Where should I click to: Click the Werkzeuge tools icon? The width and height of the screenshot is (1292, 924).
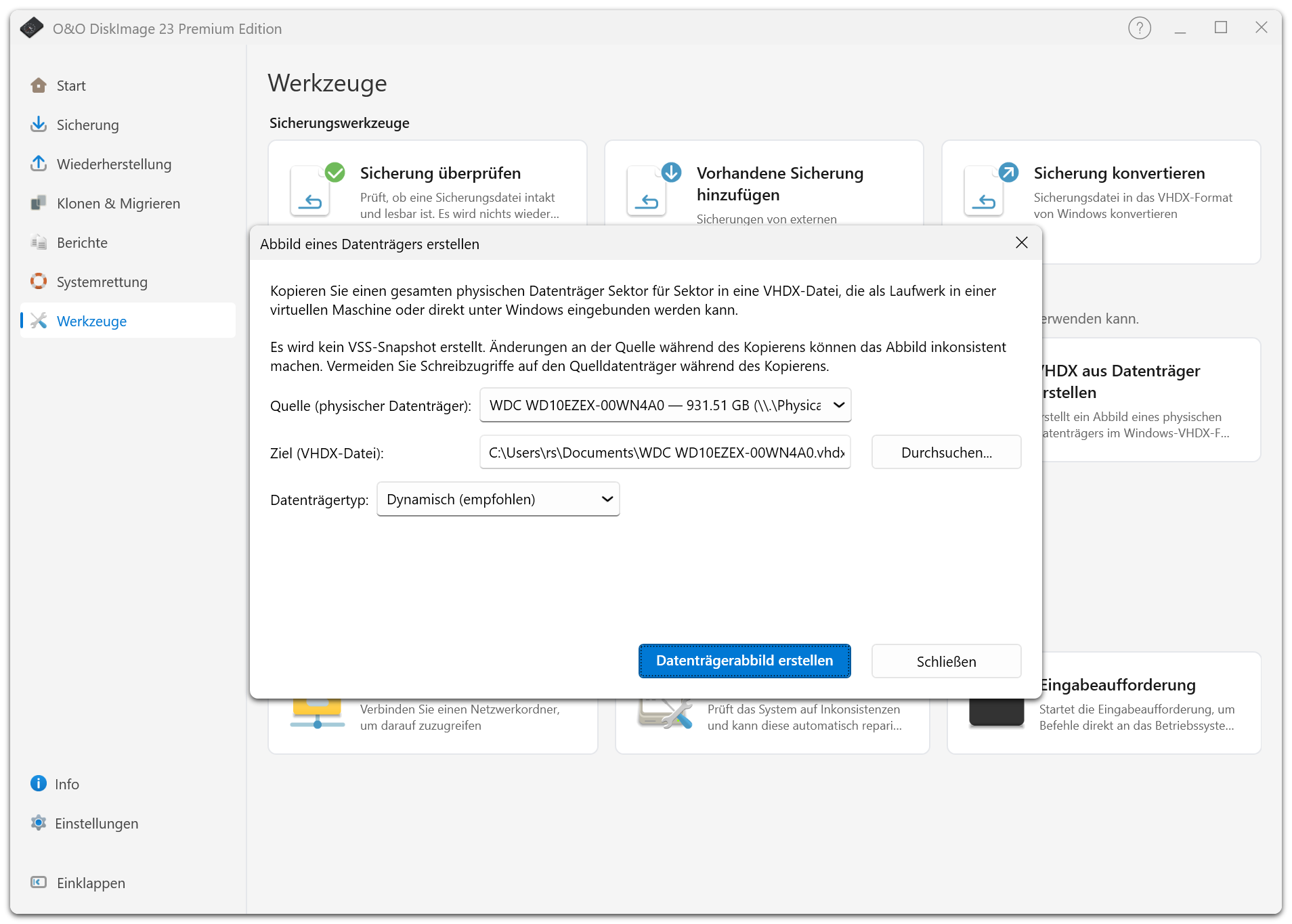[39, 321]
